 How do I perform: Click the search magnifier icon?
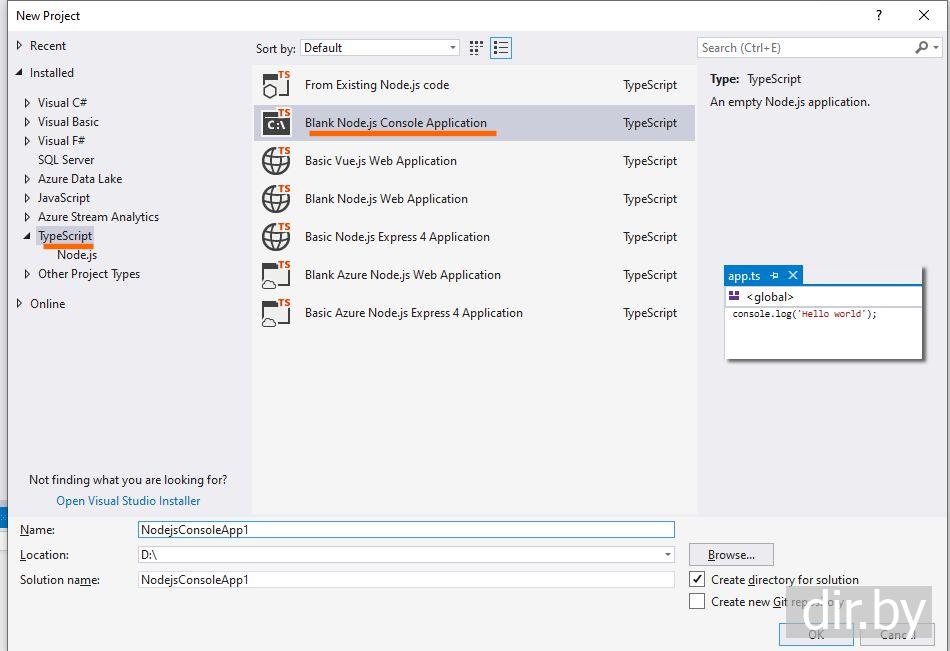(x=921, y=48)
